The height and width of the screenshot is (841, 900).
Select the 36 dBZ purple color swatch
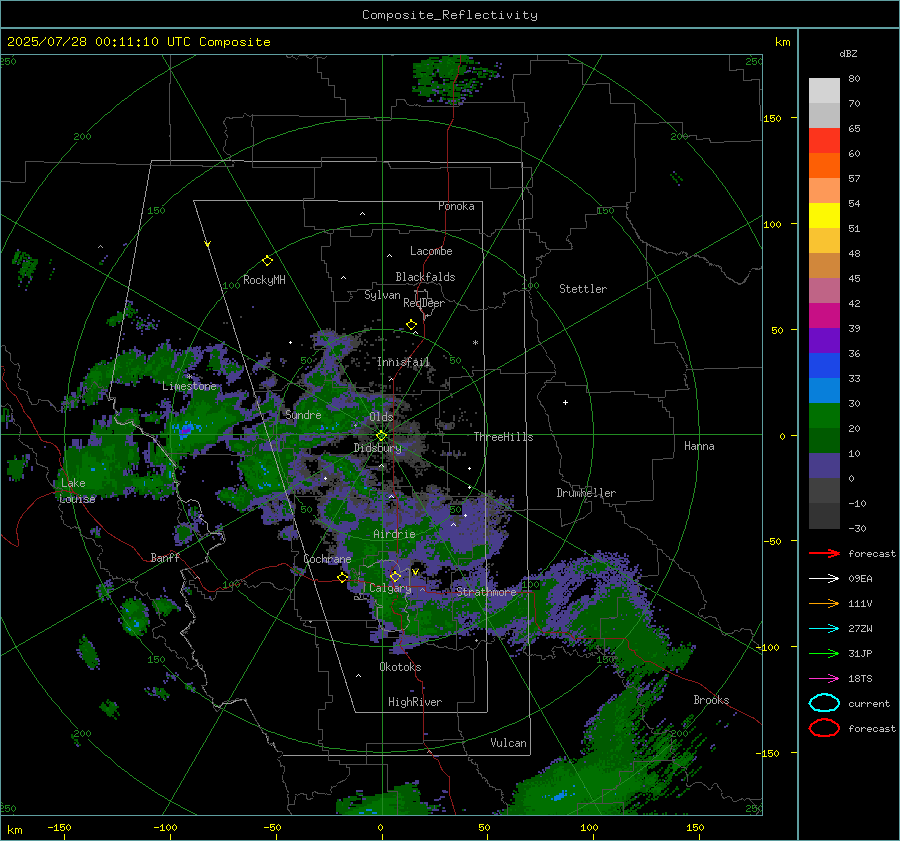point(824,340)
